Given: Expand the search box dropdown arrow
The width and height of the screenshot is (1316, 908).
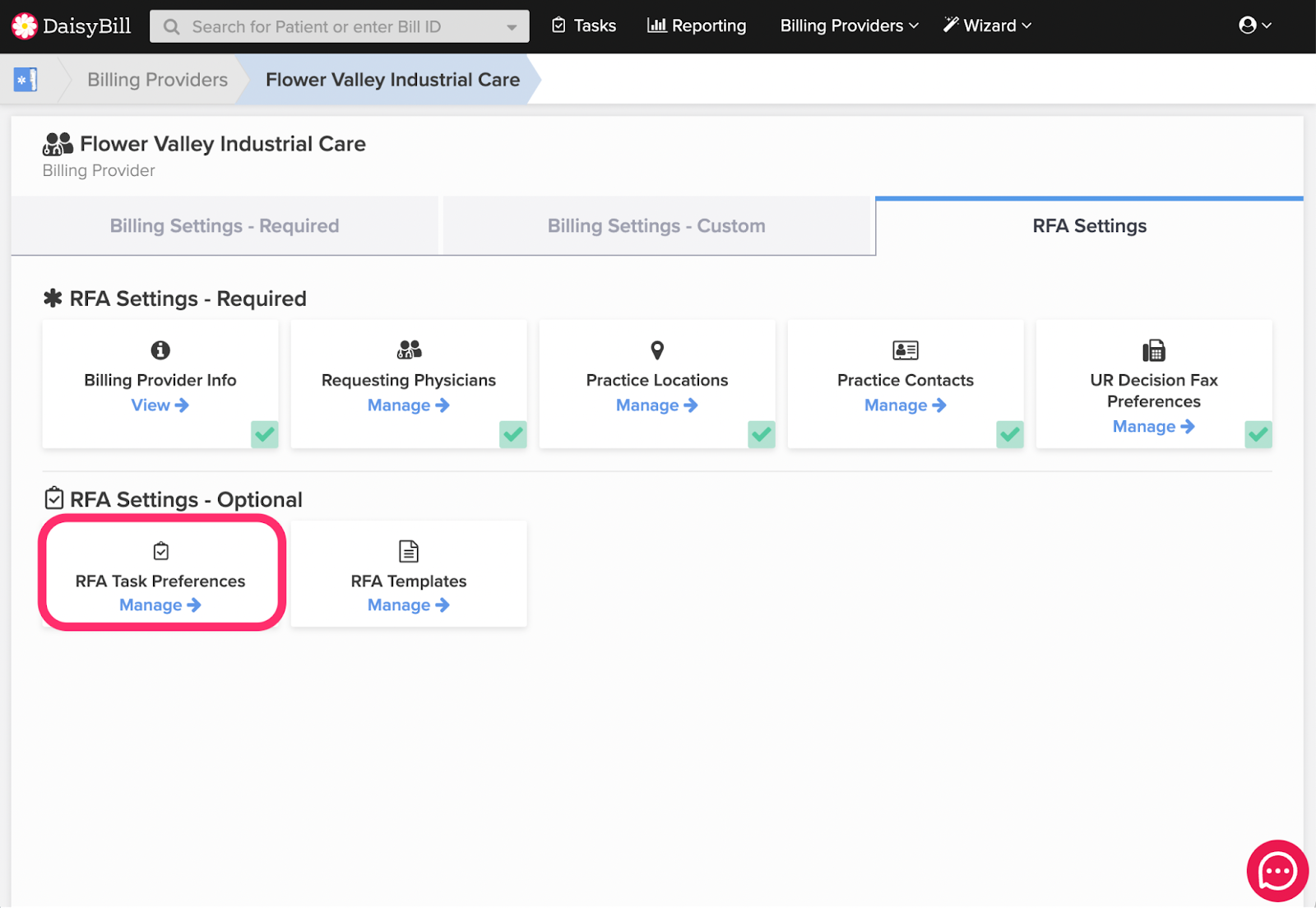Looking at the screenshot, I should tap(512, 27).
